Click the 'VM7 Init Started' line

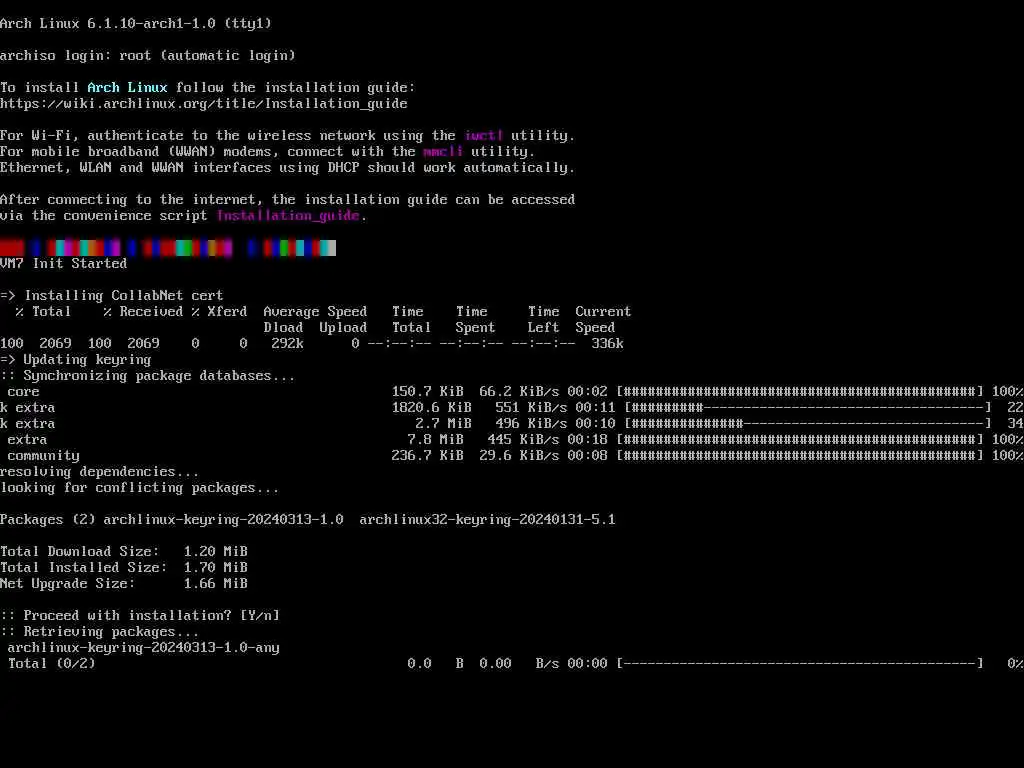[x=63, y=263]
